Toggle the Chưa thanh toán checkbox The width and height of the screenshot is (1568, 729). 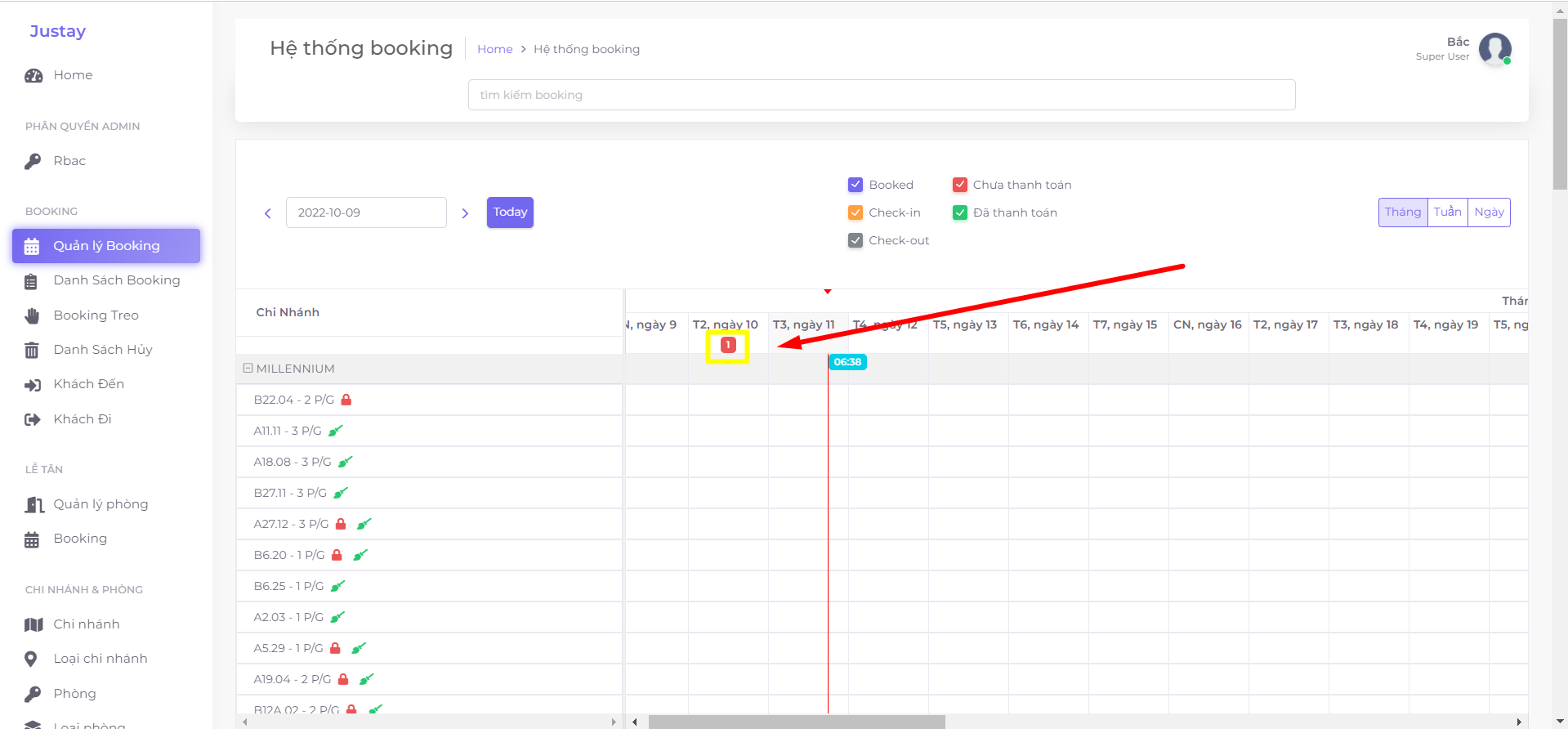click(960, 185)
